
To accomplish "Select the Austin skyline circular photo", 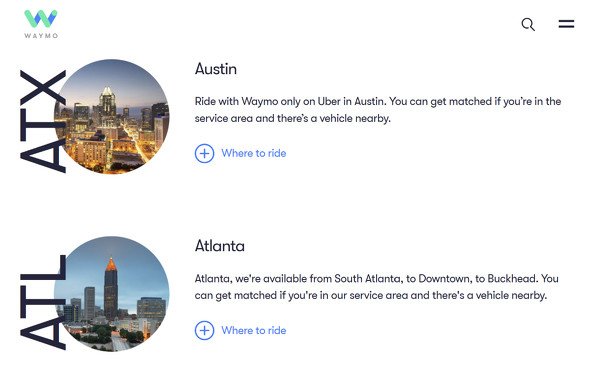I will coord(112,117).
